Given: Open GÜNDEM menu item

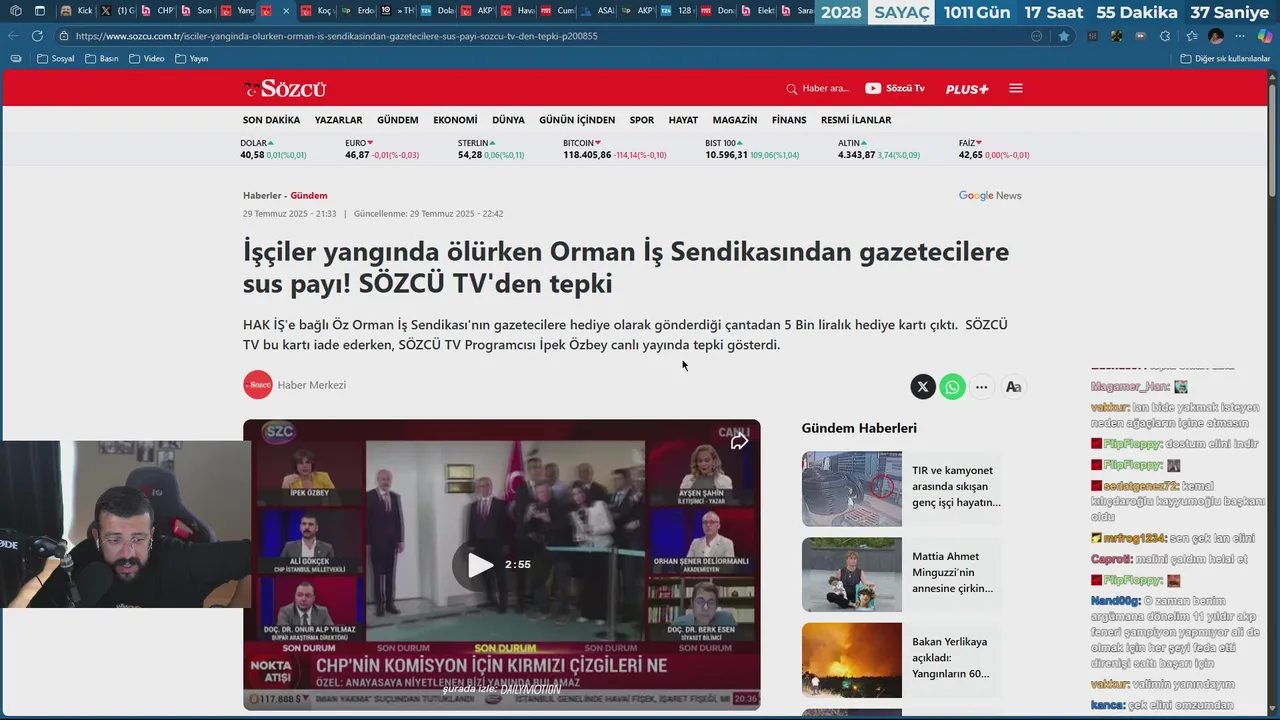Looking at the screenshot, I should (x=398, y=120).
